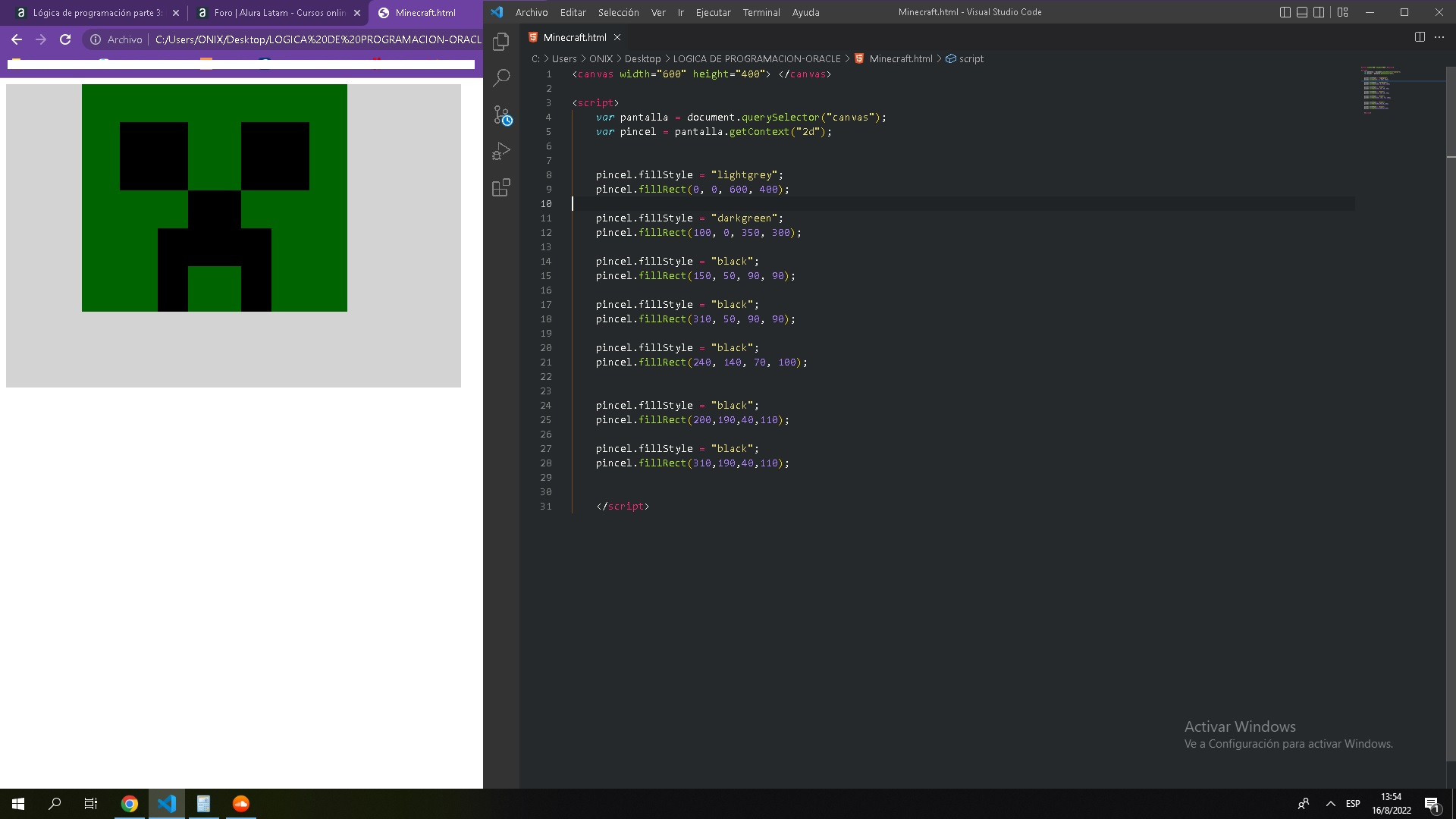Open the Windows Start menu
Screen dimensions: 1456x819
pyautogui.click(x=18, y=804)
